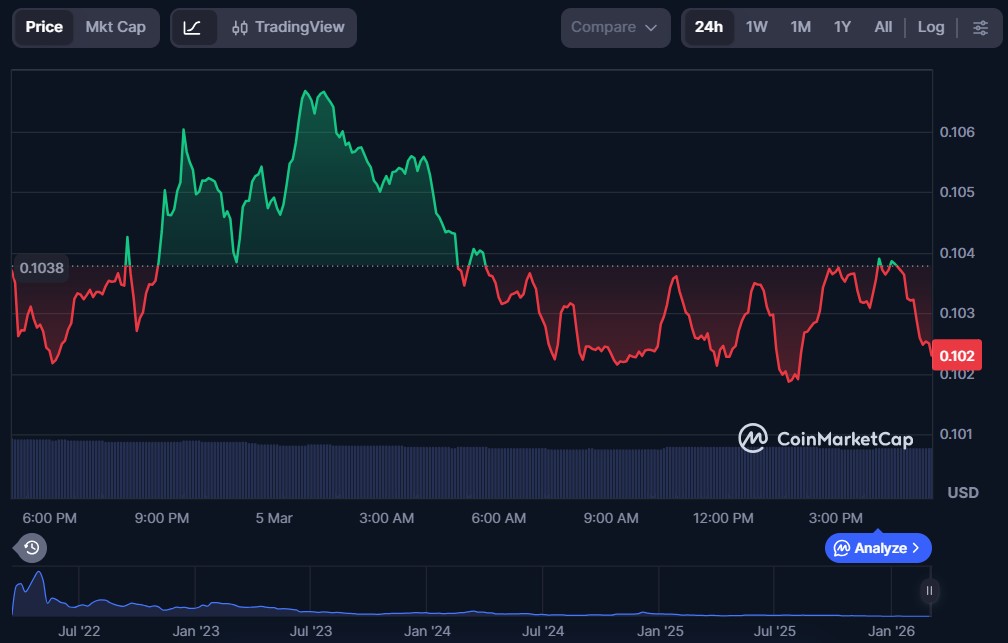Click the 0.1038 opening price label
The image size is (1008, 643).
pos(41,268)
